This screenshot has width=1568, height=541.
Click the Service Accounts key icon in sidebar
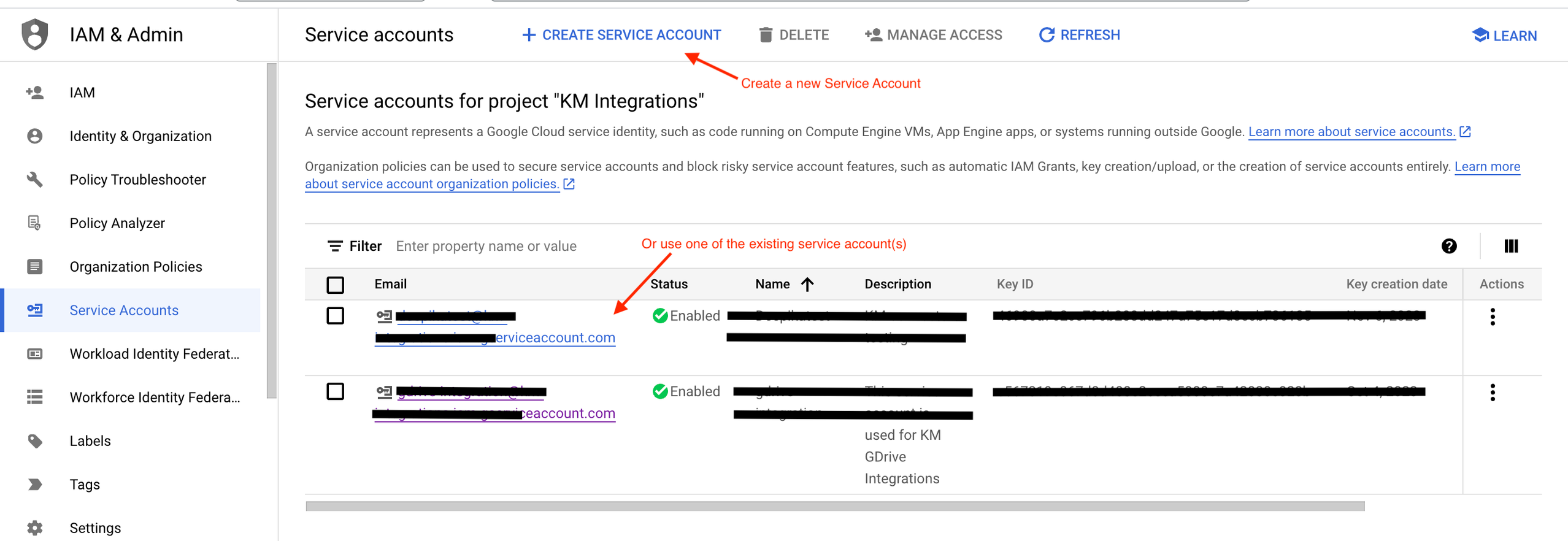(35, 310)
